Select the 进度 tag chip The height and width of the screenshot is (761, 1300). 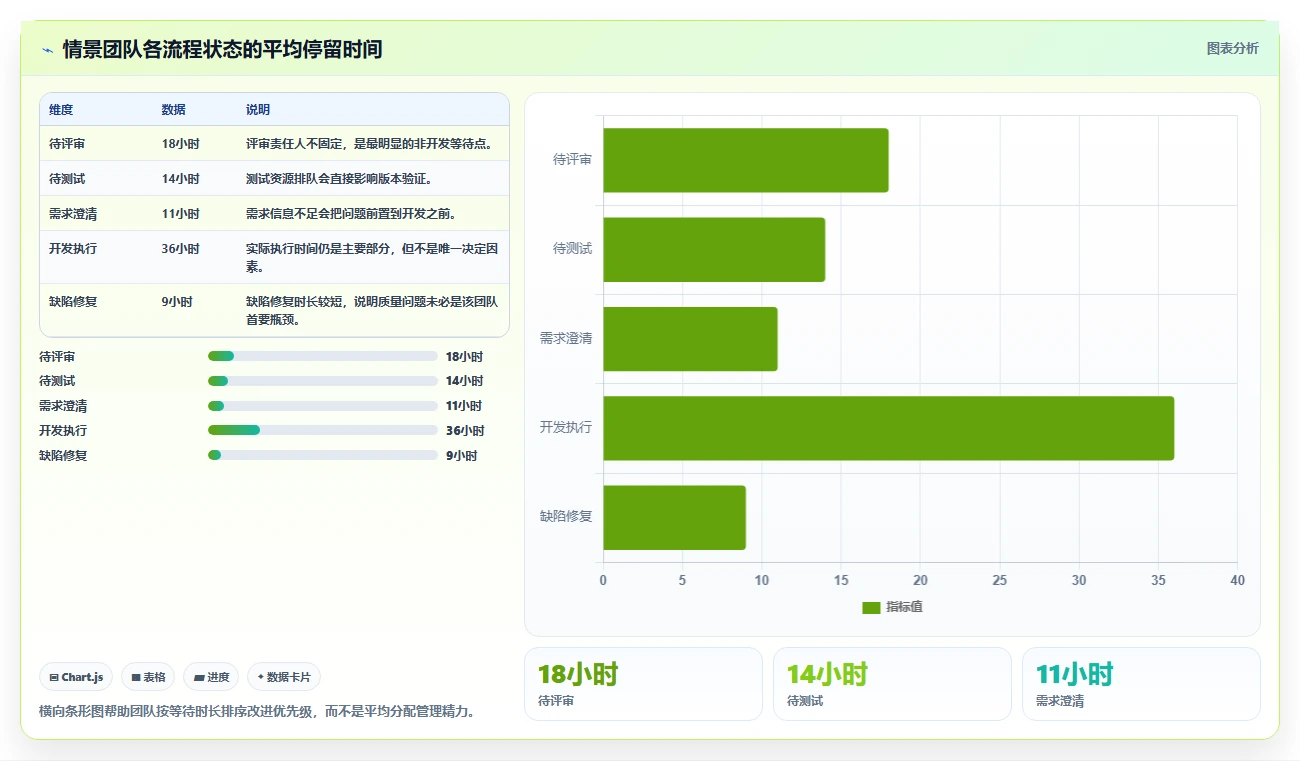tap(211, 677)
